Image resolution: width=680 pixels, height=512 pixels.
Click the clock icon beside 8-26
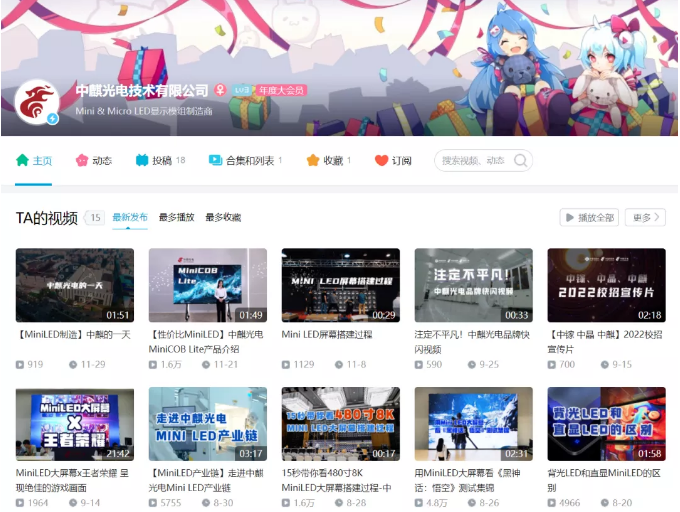tap(472, 503)
